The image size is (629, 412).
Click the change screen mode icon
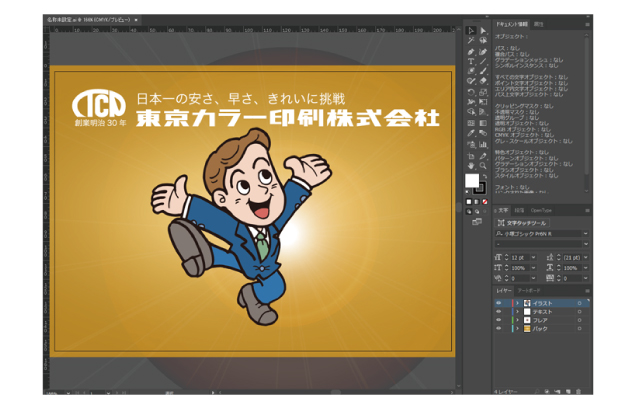pyautogui.click(x=477, y=221)
